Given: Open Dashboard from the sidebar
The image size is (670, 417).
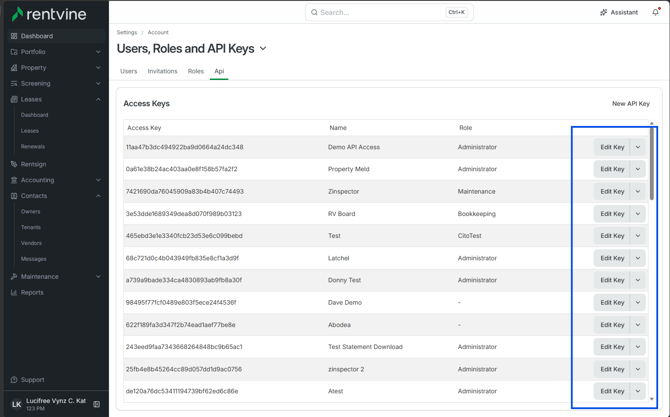Looking at the screenshot, I should [56, 36].
